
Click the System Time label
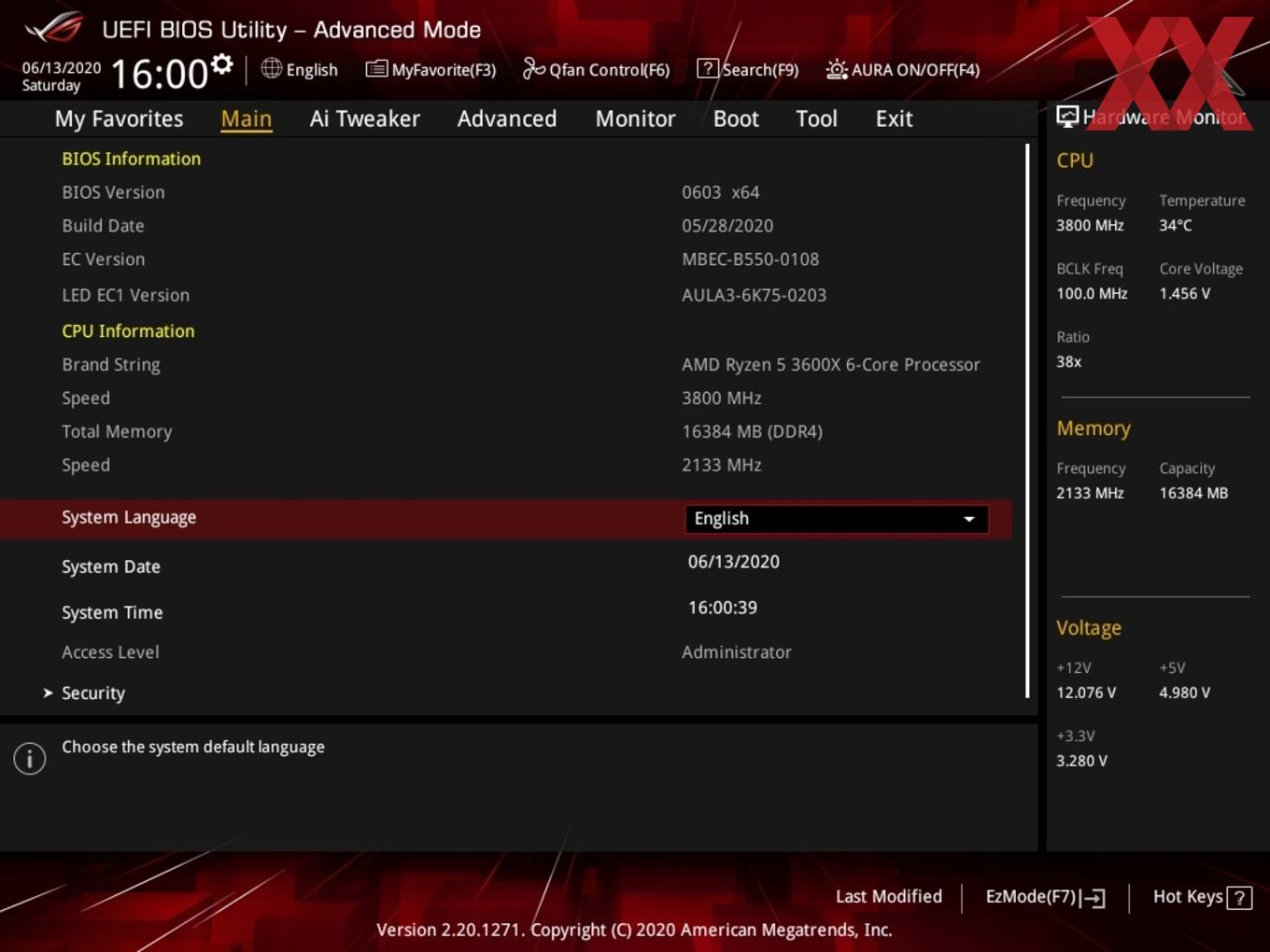coord(112,612)
